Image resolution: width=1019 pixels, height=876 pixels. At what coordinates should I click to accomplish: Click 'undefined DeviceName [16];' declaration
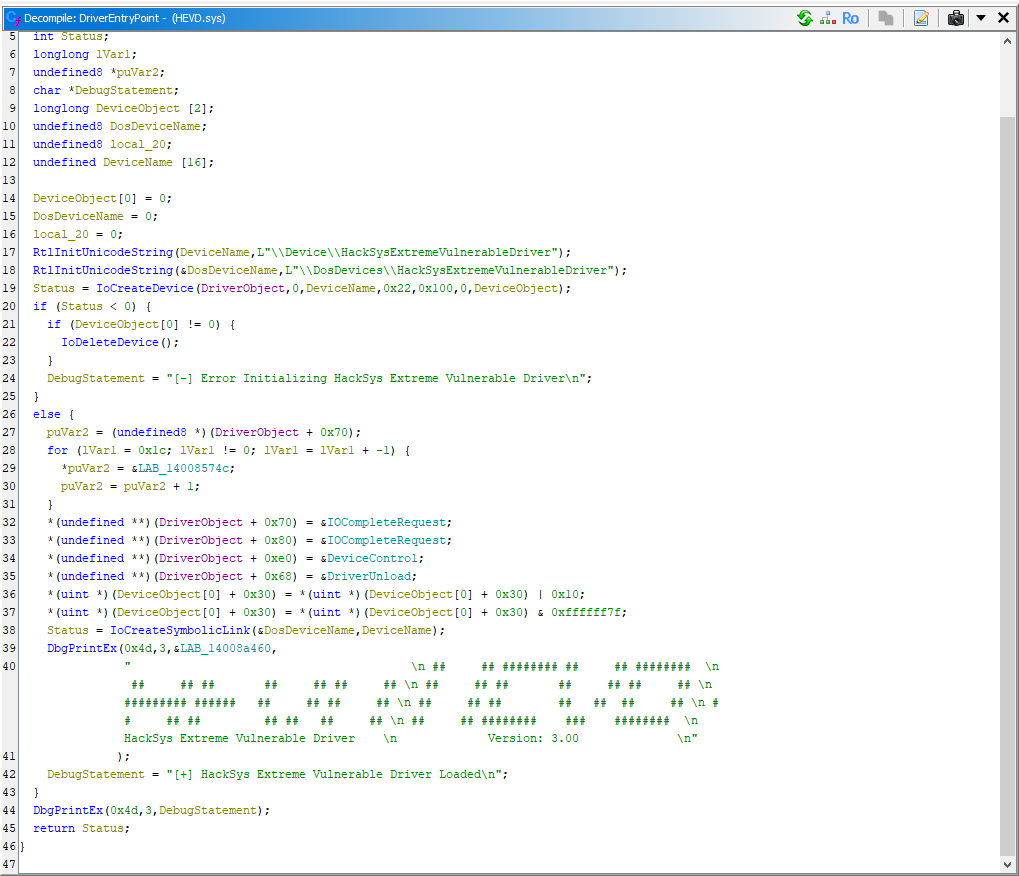click(x=123, y=162)
